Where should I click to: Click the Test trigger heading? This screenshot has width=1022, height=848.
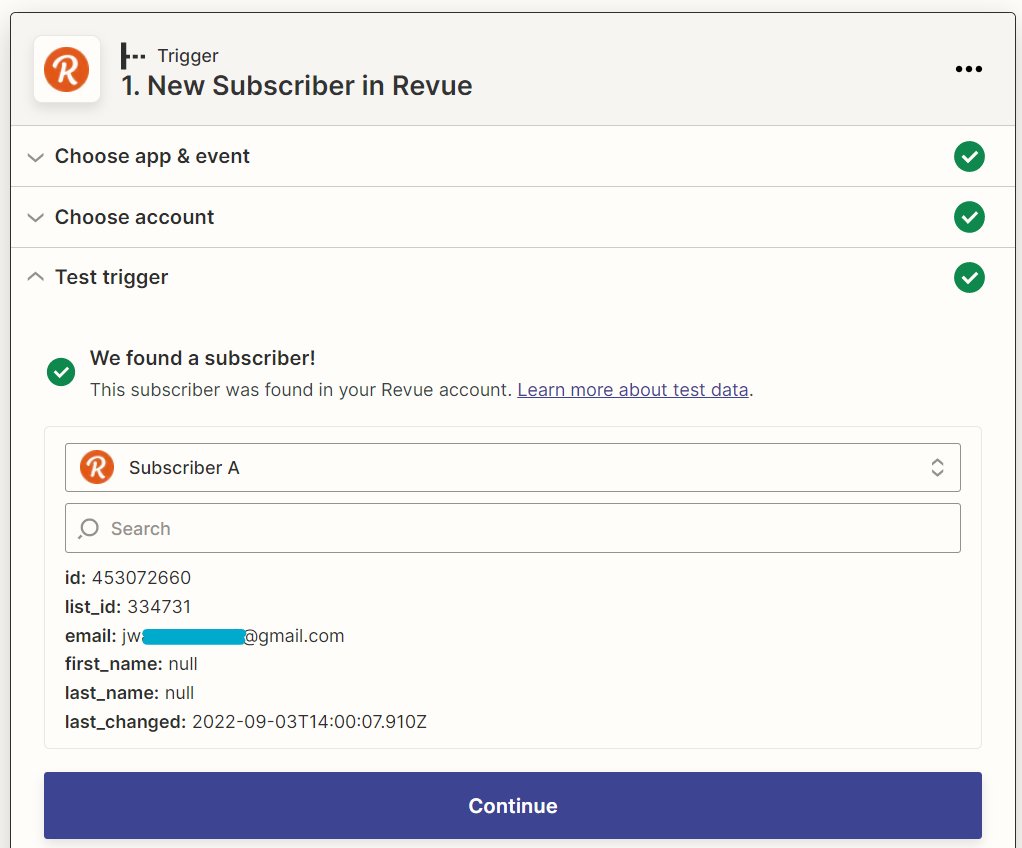pyautogui.click(x=111, y=278)
